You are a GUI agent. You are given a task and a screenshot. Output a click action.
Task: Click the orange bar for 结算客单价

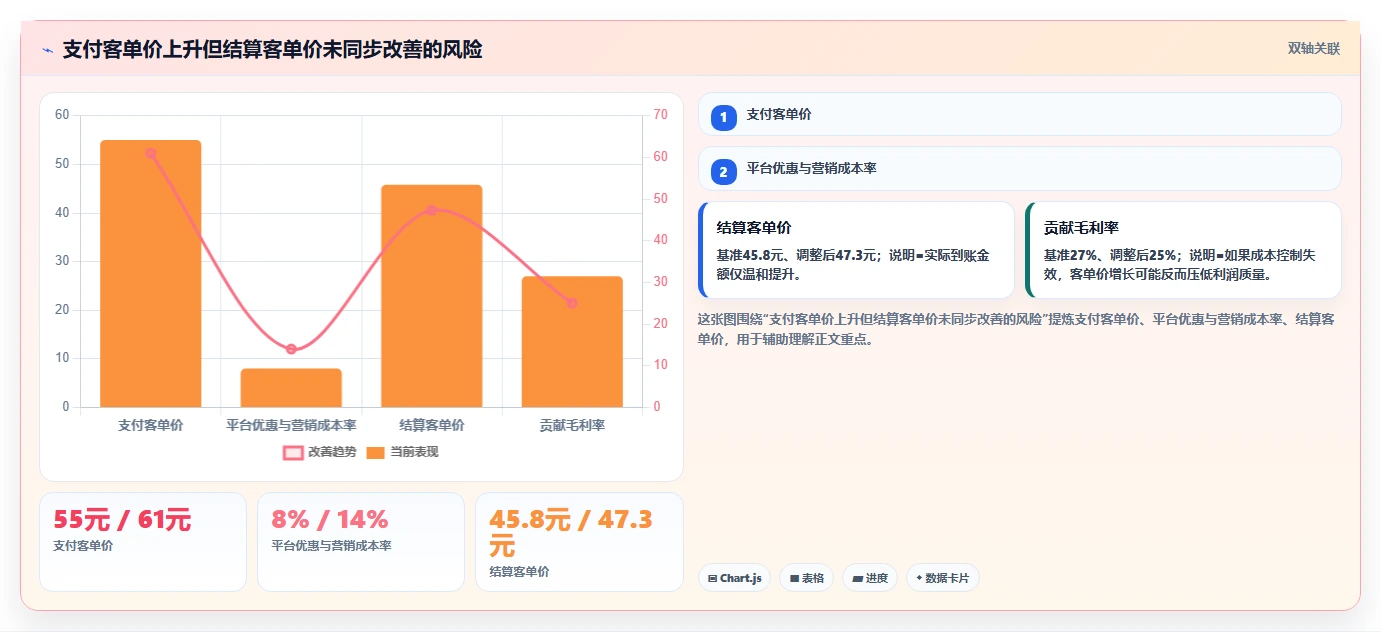tap(432, 296)
